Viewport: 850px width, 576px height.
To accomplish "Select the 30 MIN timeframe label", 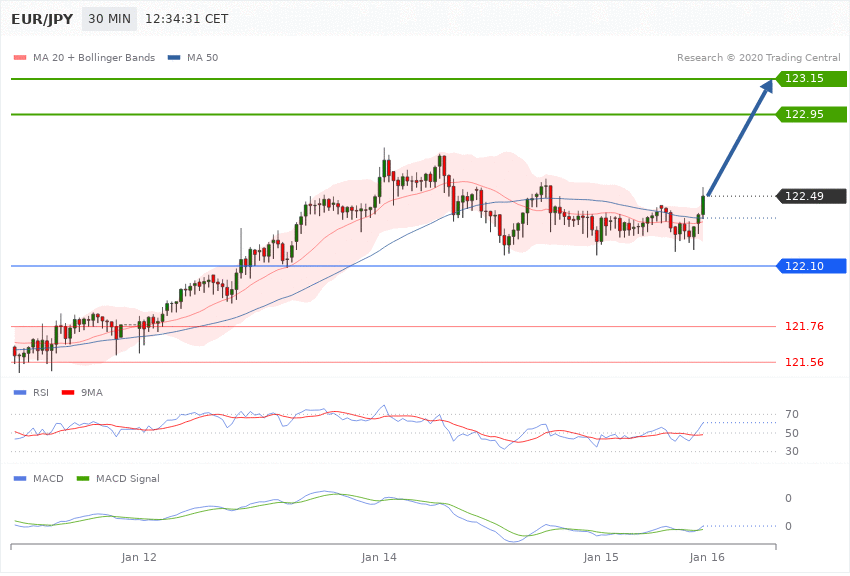I will pyautogui.click(x=109, y=19).
